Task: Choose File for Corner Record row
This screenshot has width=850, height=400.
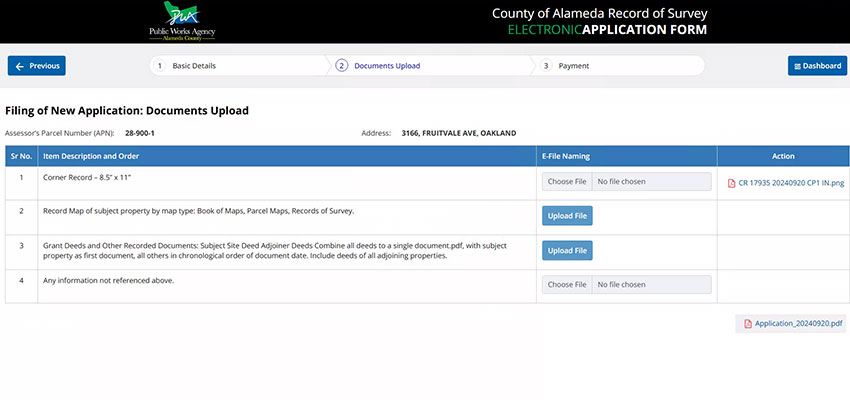Action: coord(567,182)
